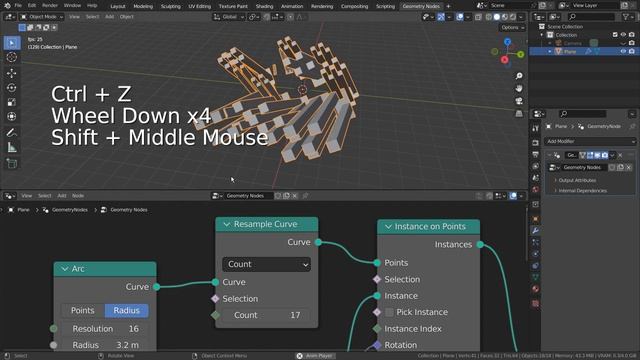Screen dimensions: 640x360
Task: Click the add workspace plus button
Action: click(x=448, y=6)
